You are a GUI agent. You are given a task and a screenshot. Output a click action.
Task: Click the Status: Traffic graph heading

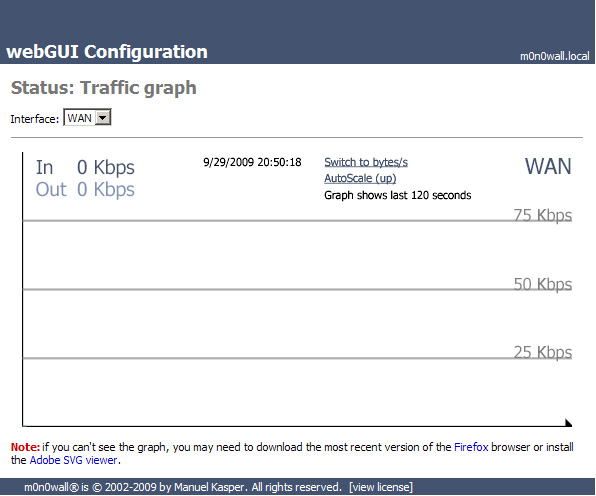click(x=104, y=88)
